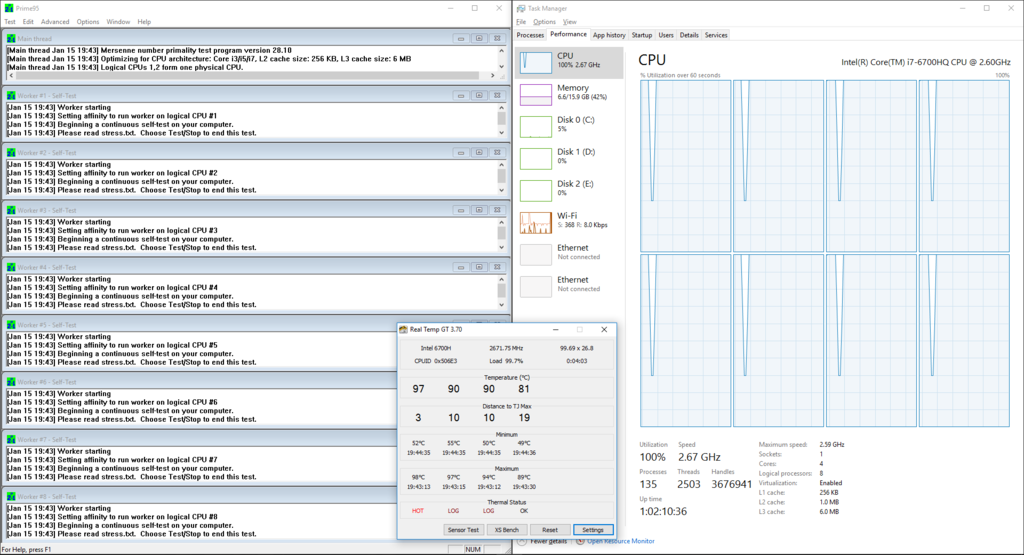Click the HOT thermal status indicator
This screenshot has width=1024, height=555.
(418, 511)
